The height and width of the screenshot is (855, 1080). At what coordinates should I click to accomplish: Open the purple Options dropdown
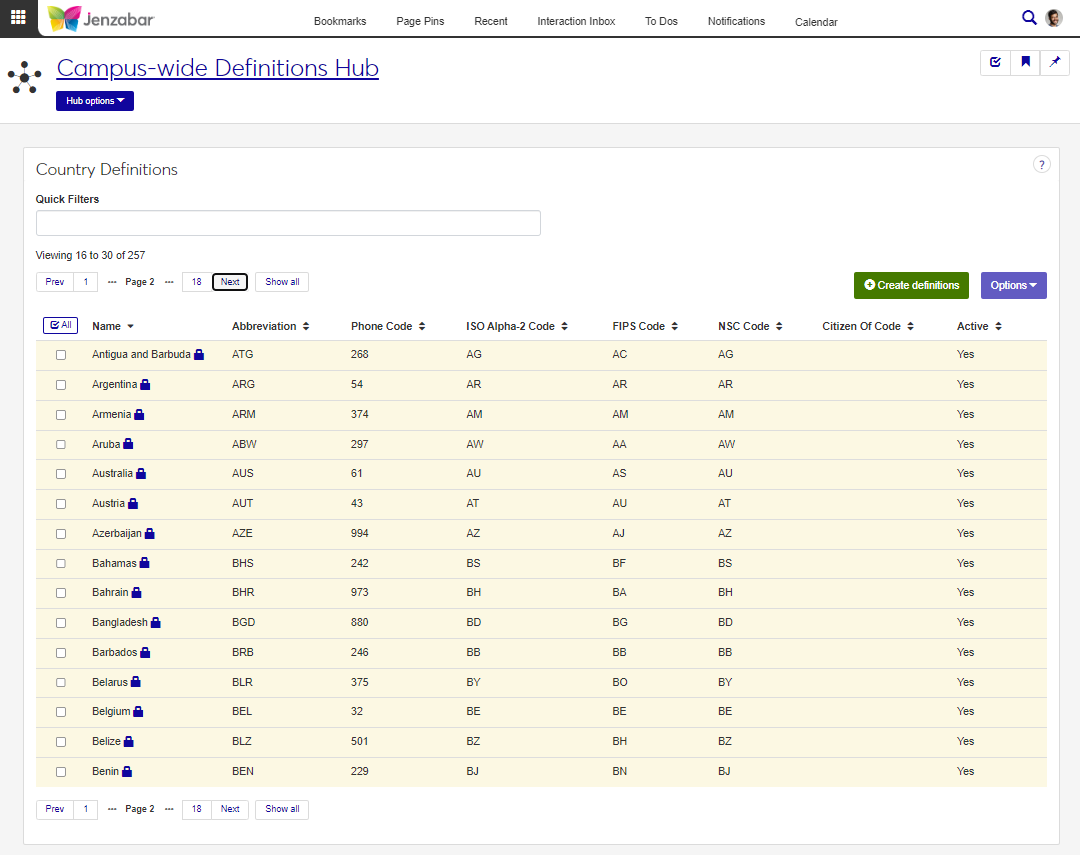coord(1013,285)
